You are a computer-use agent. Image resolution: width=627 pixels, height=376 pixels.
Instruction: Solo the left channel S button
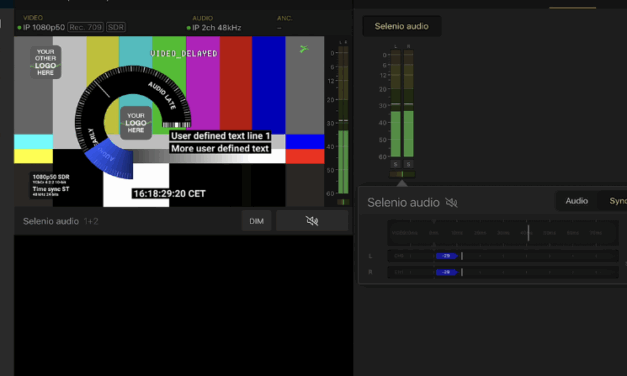[x=395, y=164]
